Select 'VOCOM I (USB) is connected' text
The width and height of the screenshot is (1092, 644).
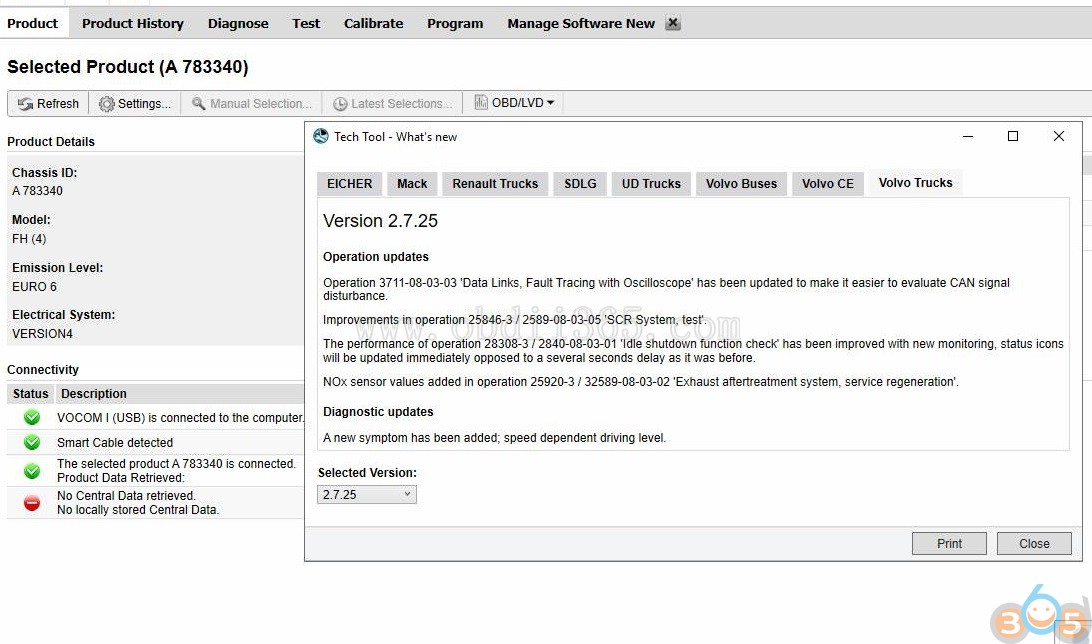point(180,418)
